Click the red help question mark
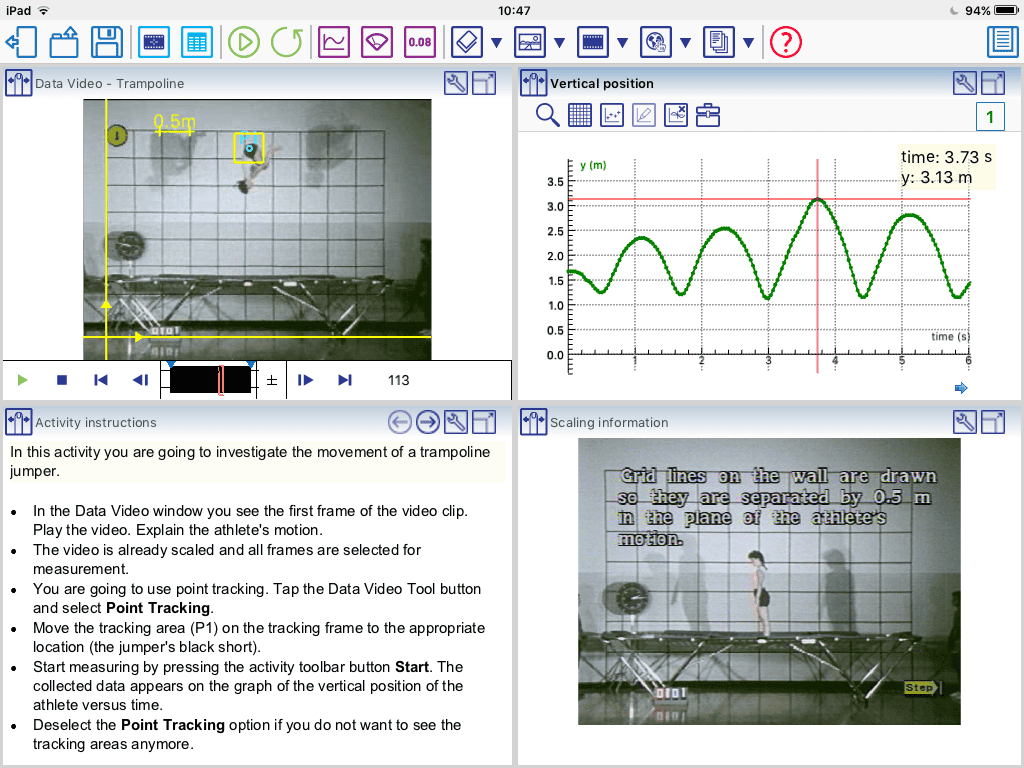Image resolution: width=1024 pixels, height=768 pixels. click(787, 42)
